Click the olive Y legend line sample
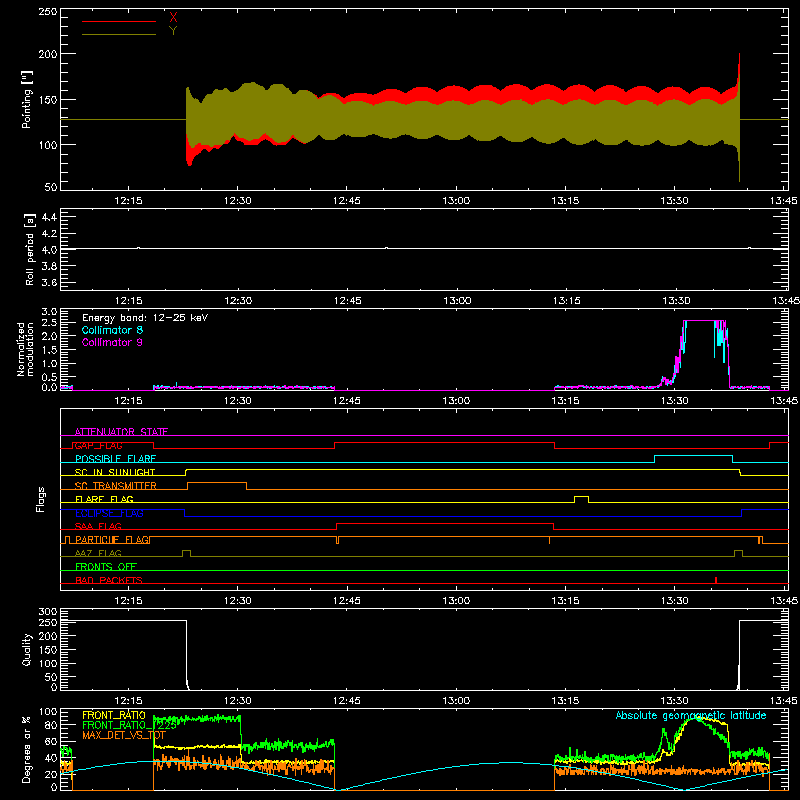Viewport: 800px width, 800px height. (119, 34)
